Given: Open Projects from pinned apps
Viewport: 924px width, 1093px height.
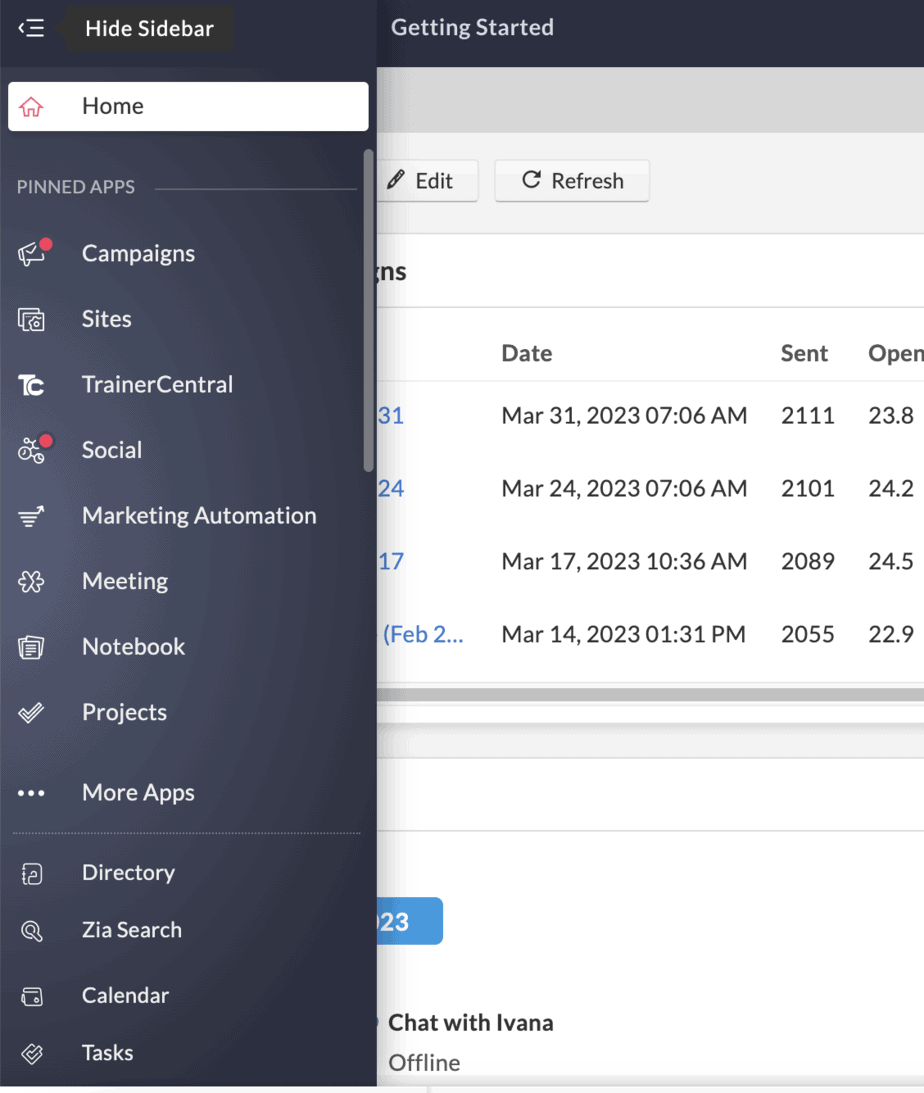Looking at the screenshot, I should click(x=125, y=712).
